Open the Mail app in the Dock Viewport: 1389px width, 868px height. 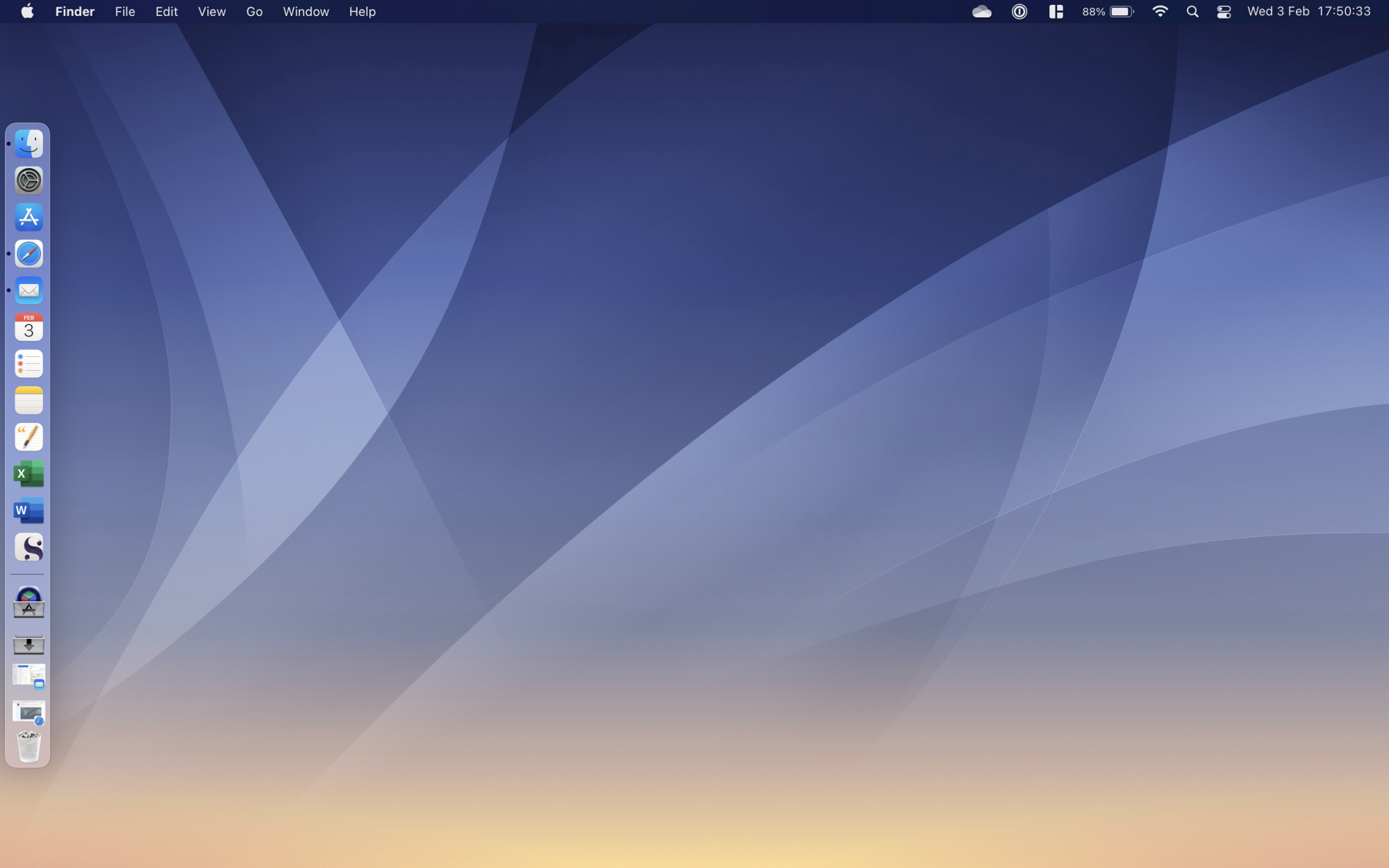tap(28, 290)
